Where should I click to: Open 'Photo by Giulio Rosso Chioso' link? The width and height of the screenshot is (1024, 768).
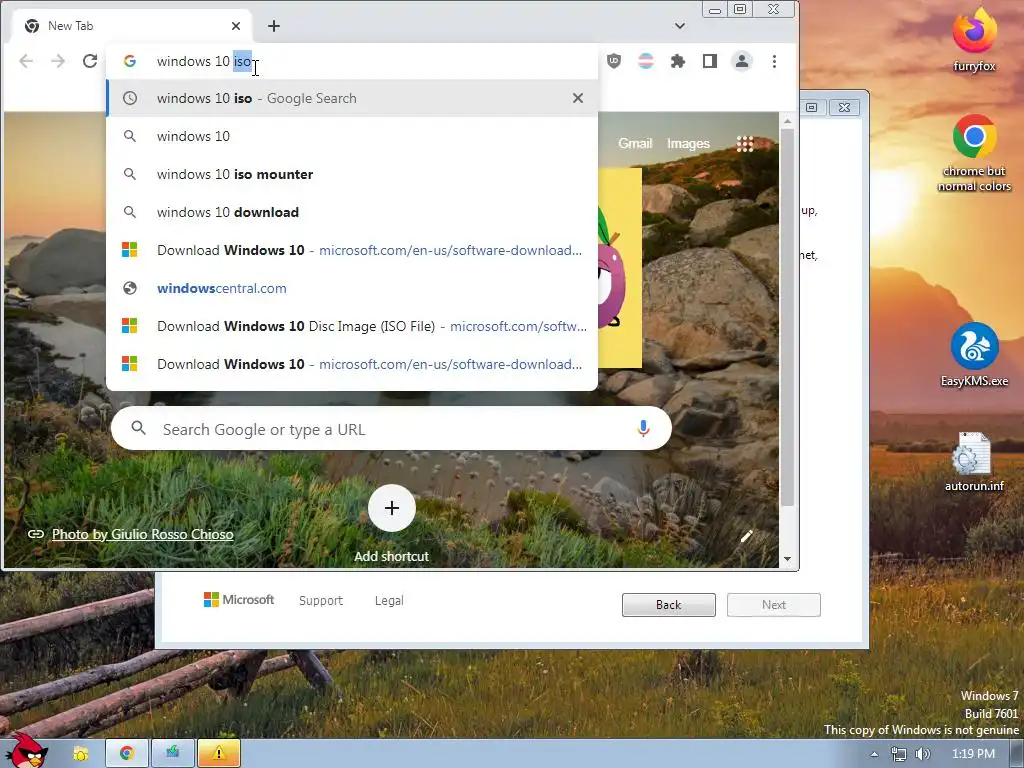tap(142, 534)
